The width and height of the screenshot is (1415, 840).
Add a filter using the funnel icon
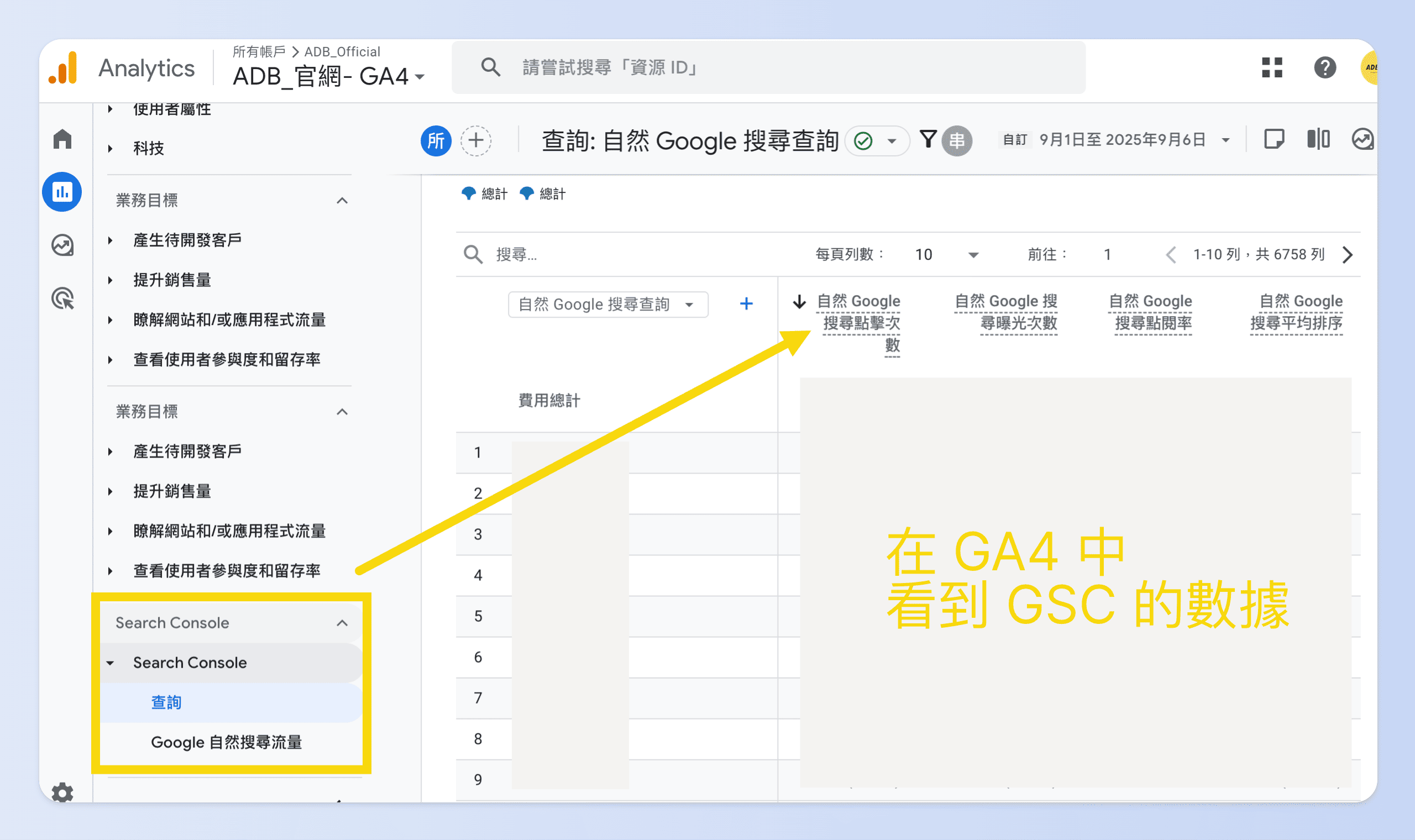[928, 139]
